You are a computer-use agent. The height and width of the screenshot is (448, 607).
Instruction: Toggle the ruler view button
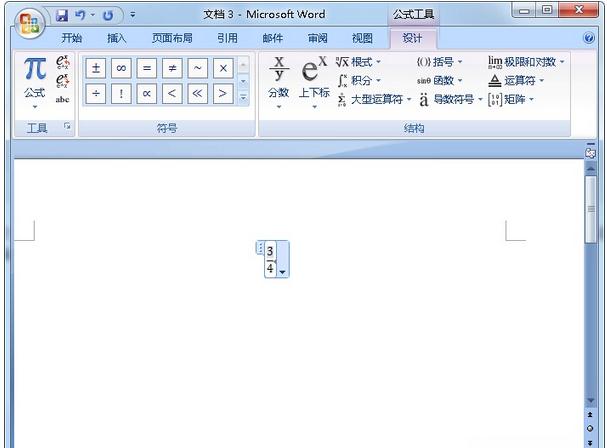(590, 151)
